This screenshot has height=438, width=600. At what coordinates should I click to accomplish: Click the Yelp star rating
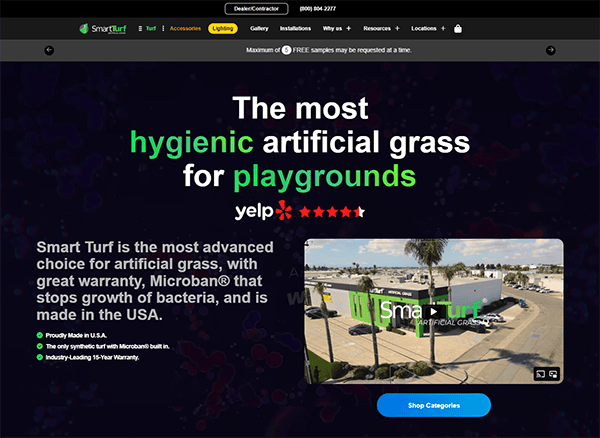[x=331, y=212]
